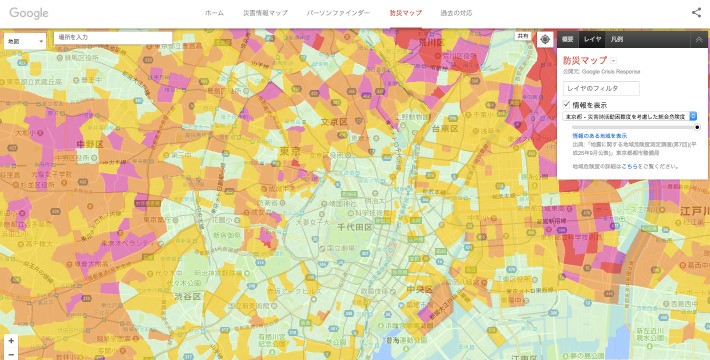
Task: Click the layer opacity slider handle
Action: 697,127
